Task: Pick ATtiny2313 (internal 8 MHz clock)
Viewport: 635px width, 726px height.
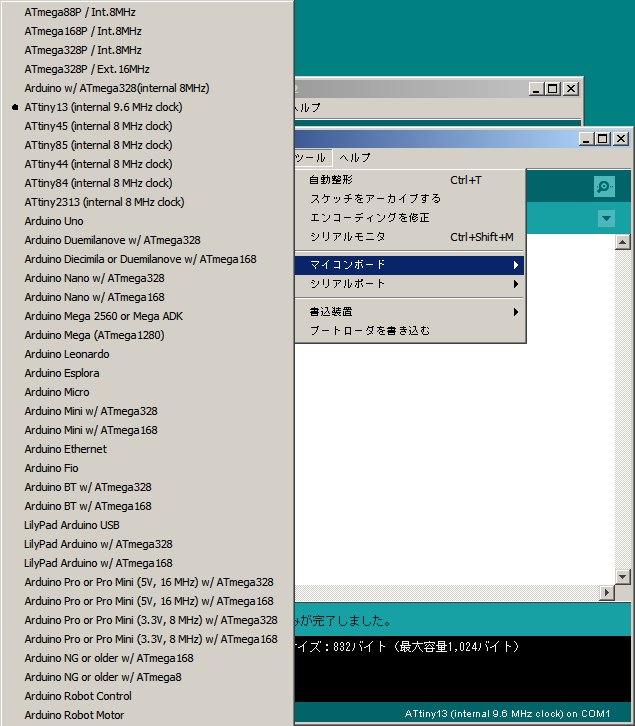Action: tap(147, 202)
